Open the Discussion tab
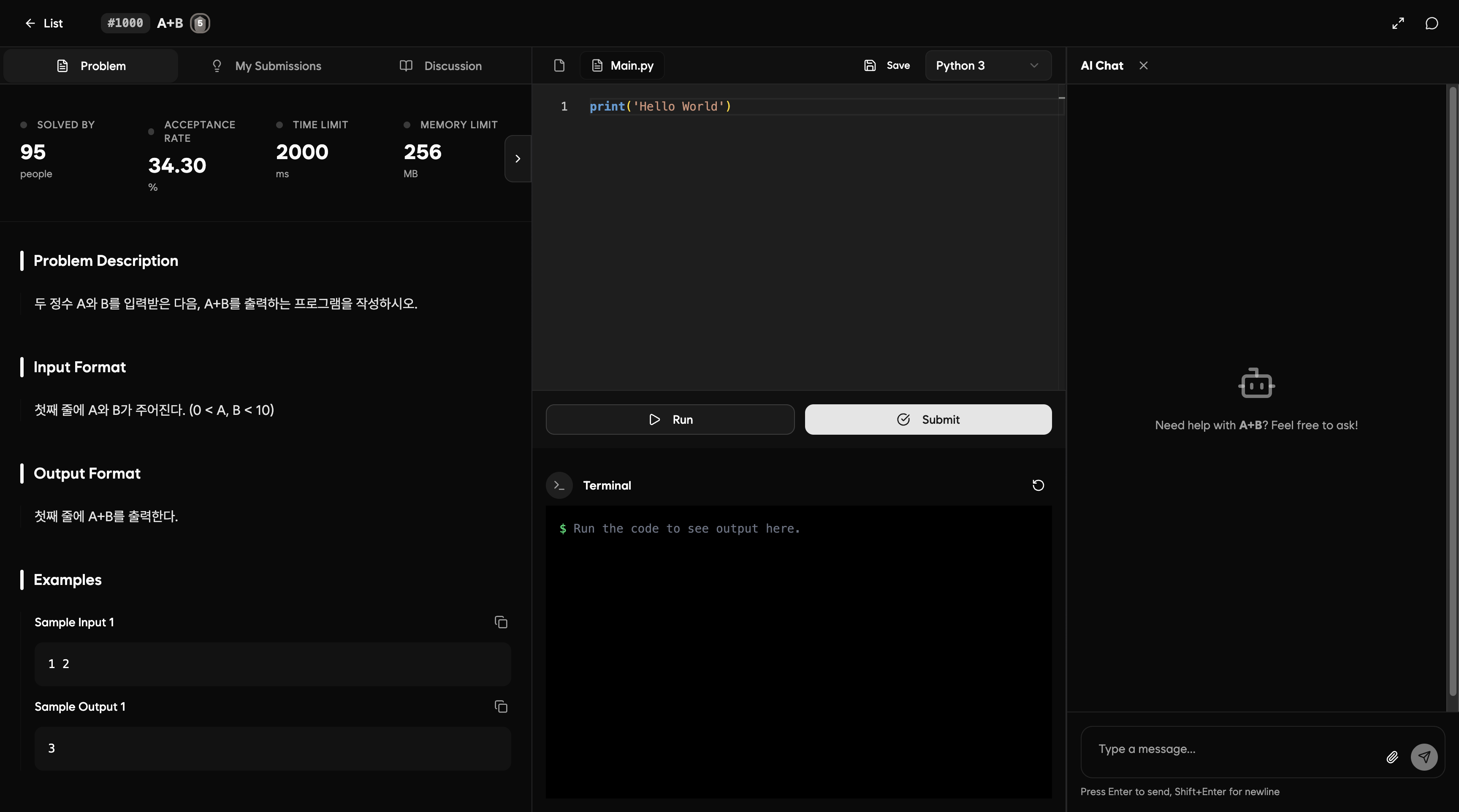1459x812 pixels. (x=441, y=66)
